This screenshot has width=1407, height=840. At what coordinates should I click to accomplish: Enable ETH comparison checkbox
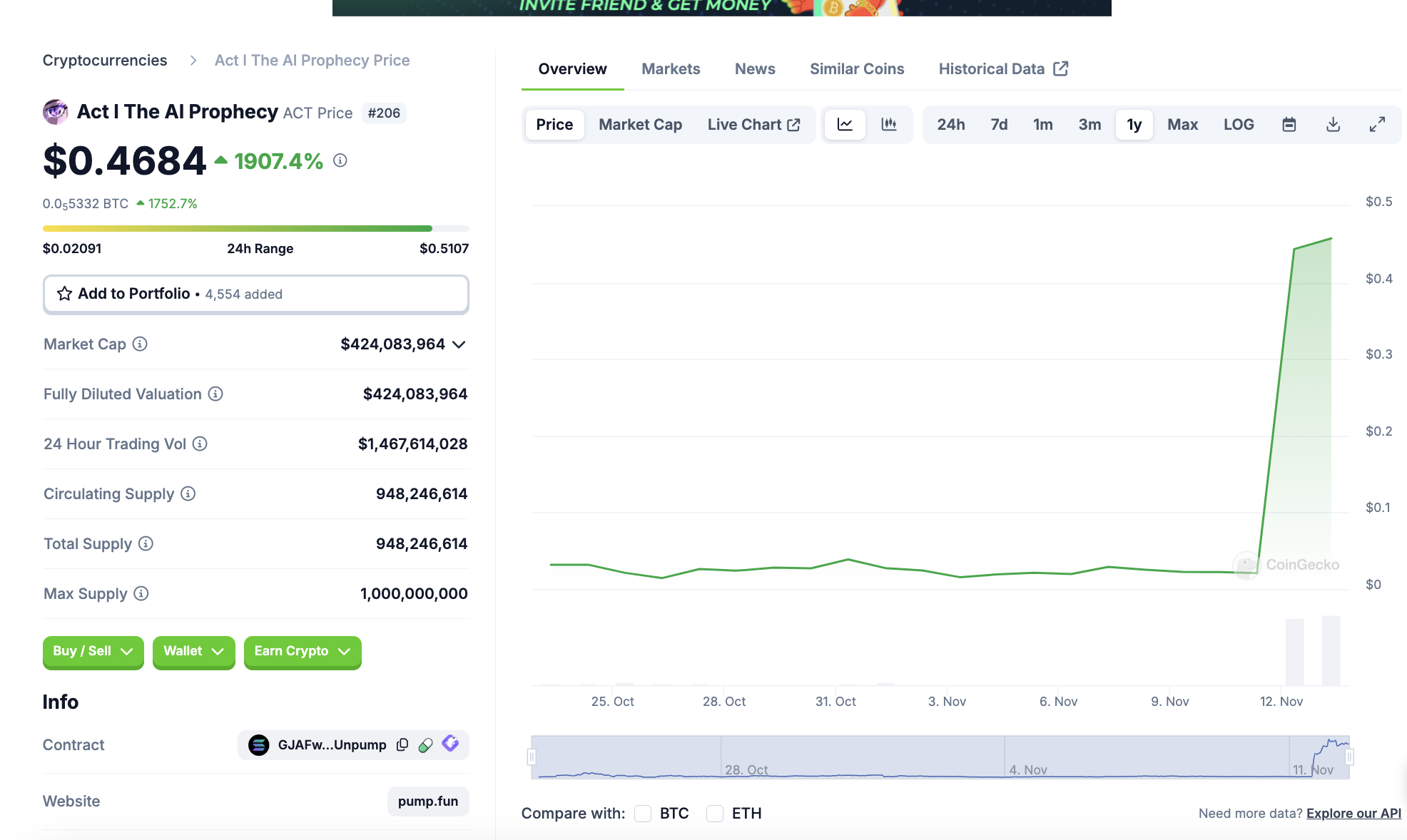pos(715,814)
